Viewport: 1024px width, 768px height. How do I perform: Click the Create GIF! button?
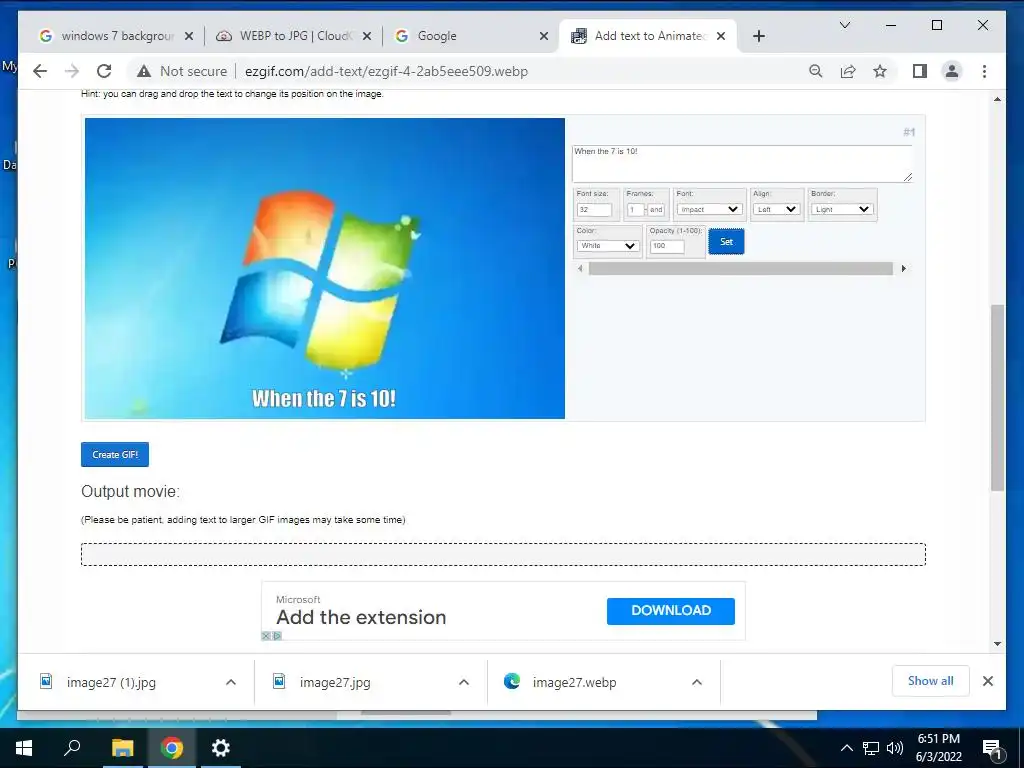click(x=115, y=455)
